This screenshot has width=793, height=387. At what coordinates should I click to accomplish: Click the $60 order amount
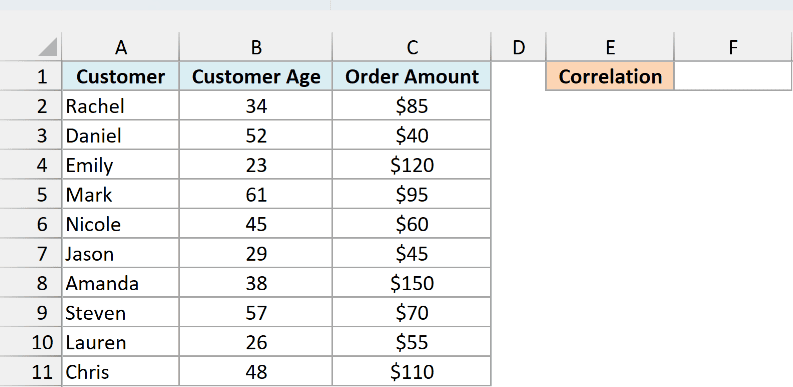point(412,224)
